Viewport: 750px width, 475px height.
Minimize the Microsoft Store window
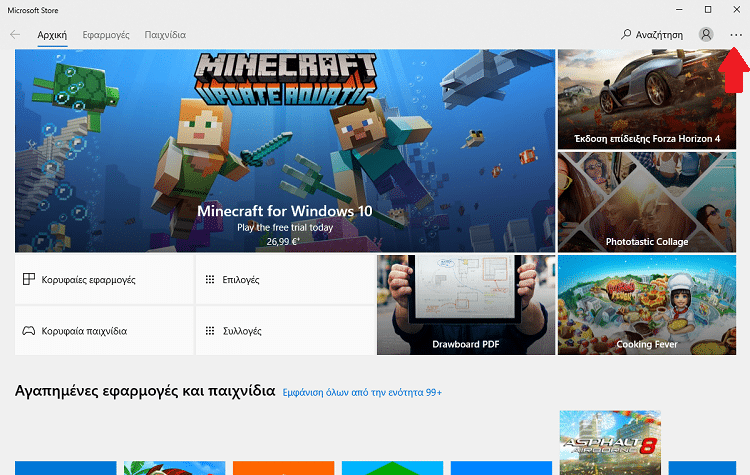coord(679,10)
